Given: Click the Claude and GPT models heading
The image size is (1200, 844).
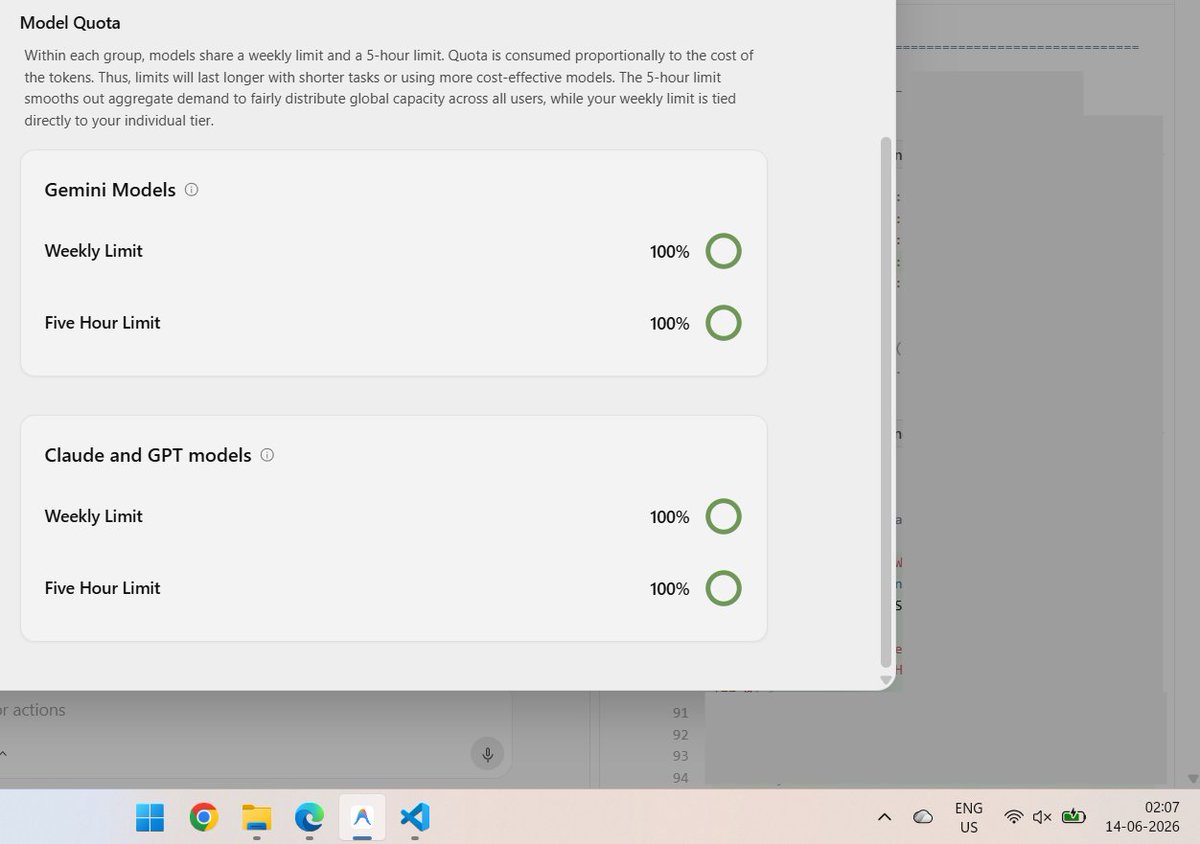Looking at the screenshot, I should 148,455.
